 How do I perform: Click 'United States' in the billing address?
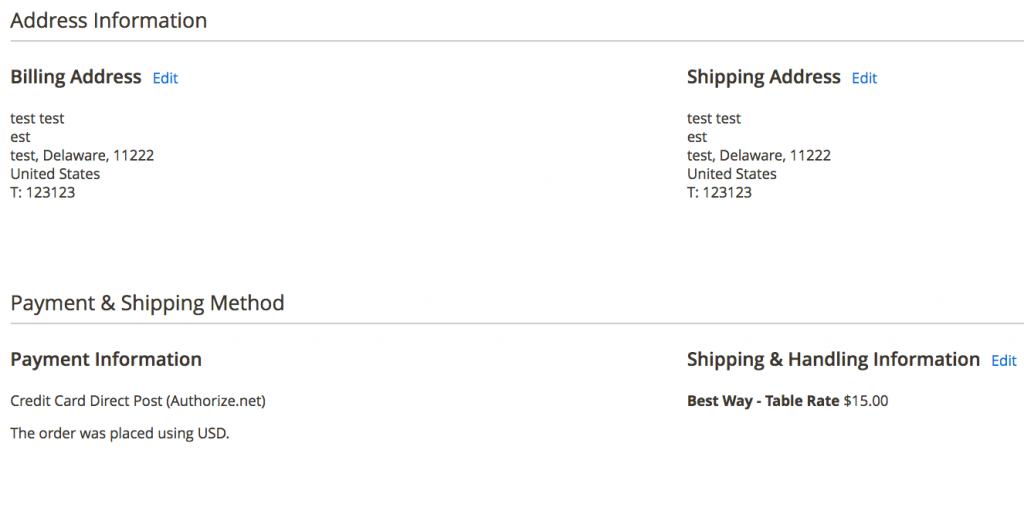click(55, 174)
